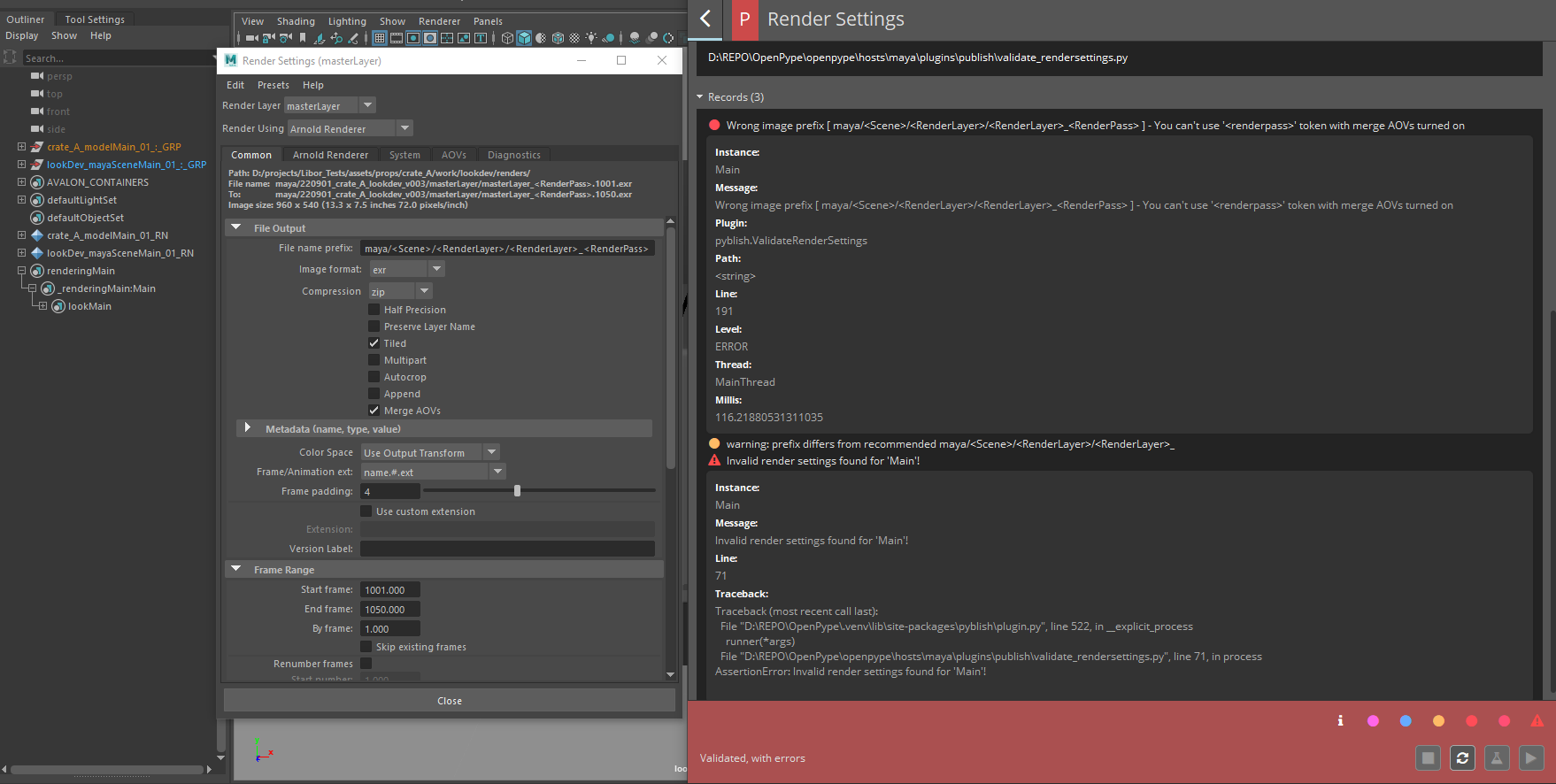Toggle the Resolution Gate icon
The height and width of the screenshot is (784, 1556).
(413, 38)
